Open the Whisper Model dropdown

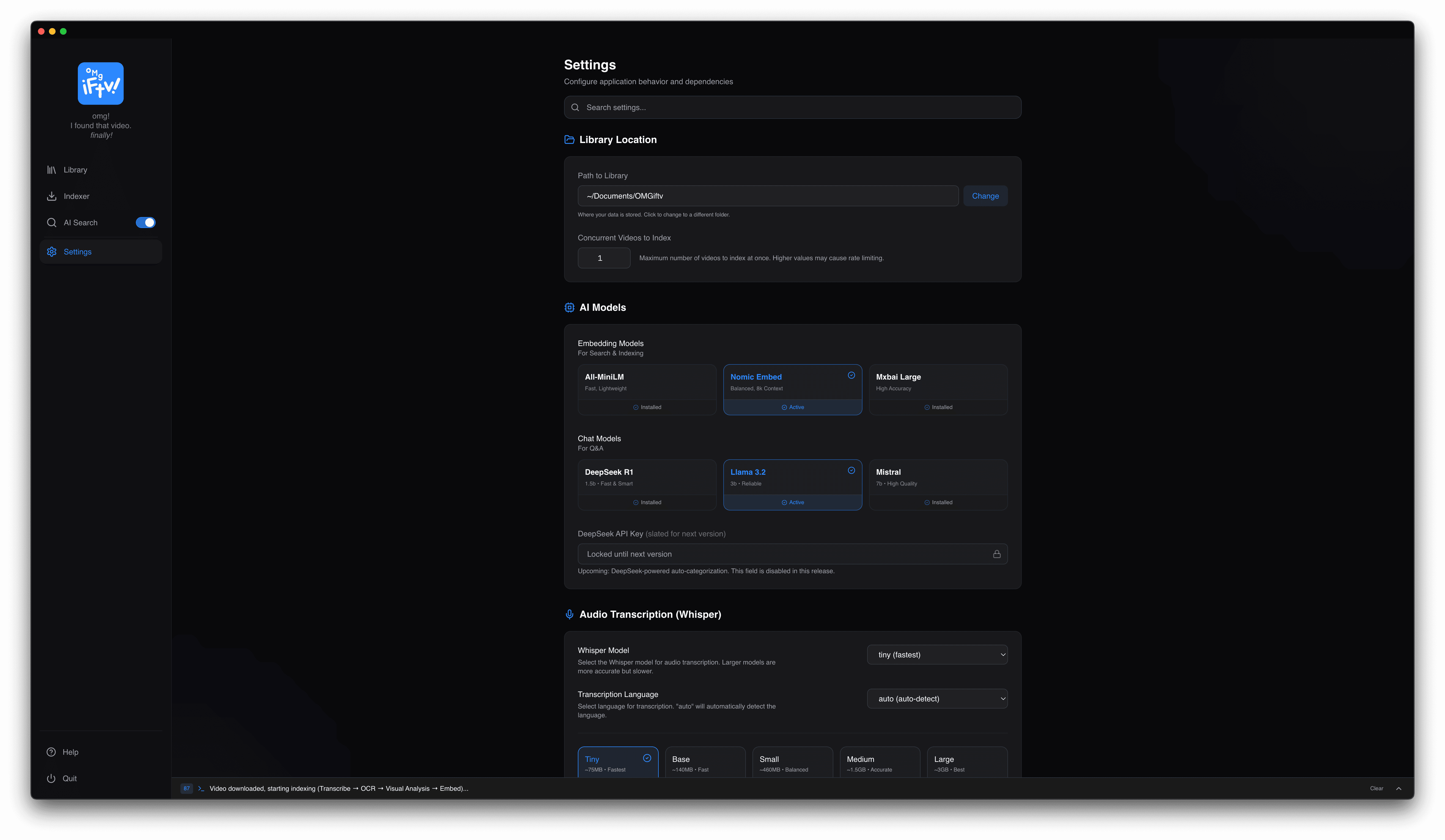click(937, 655)
